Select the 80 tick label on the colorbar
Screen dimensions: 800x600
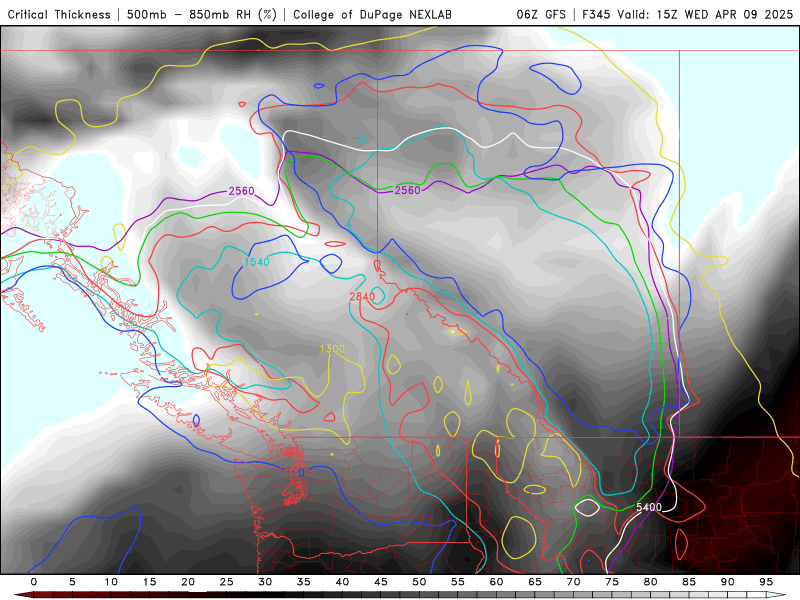point(650,582)
